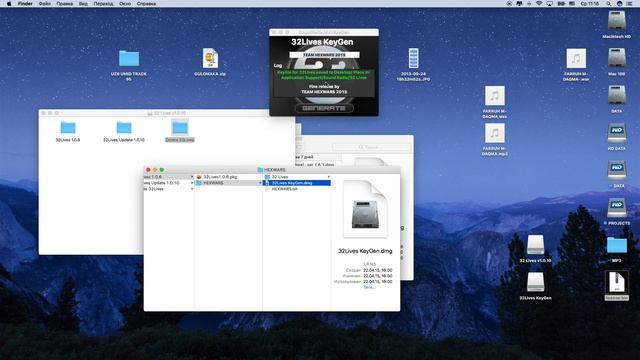Expand the HEXWARS folder row arrow
This screenshot has height=360, width=640.
260,183
